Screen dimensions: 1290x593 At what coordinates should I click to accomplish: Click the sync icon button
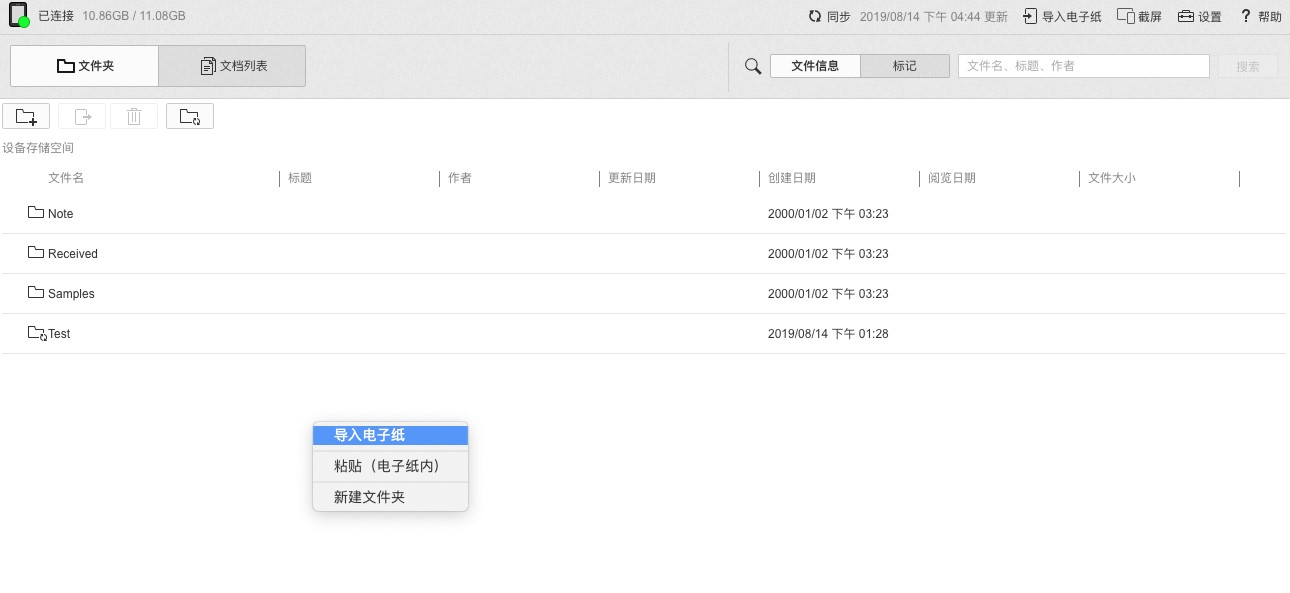[x=815, y=16]
